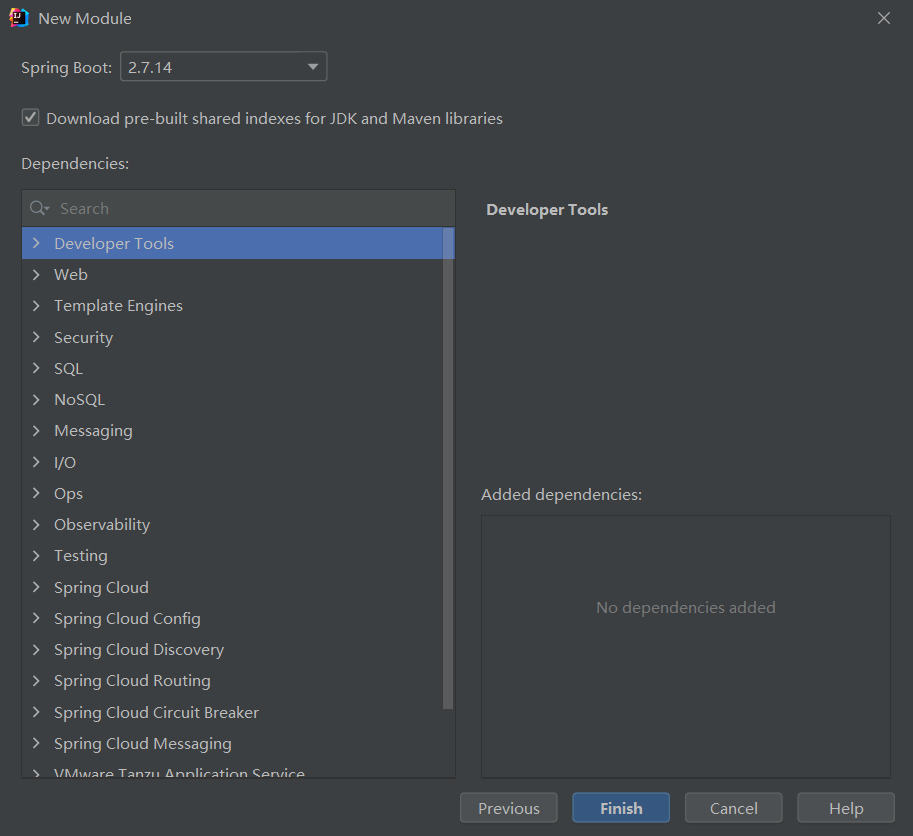Screen dimensions: 913x836
Task: Go back with the Previous button
Action: (x=508, y=808)
